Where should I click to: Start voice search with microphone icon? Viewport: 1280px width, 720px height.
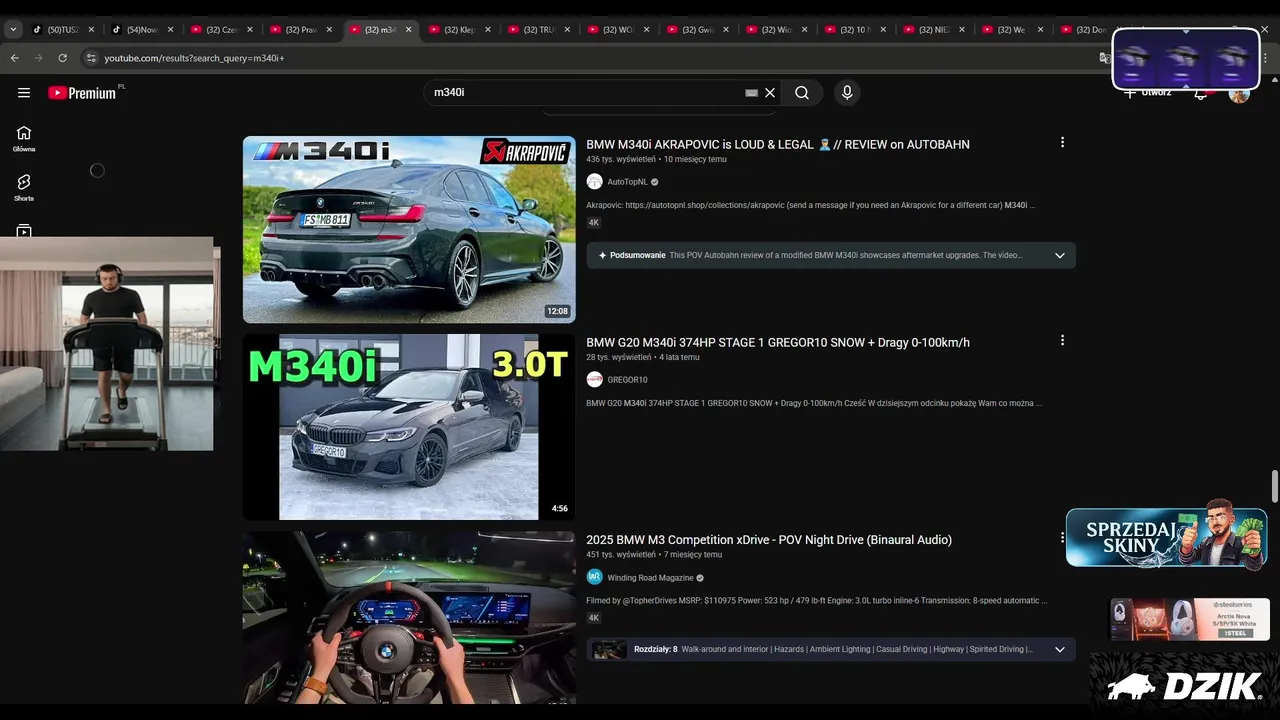click(847, 93)
